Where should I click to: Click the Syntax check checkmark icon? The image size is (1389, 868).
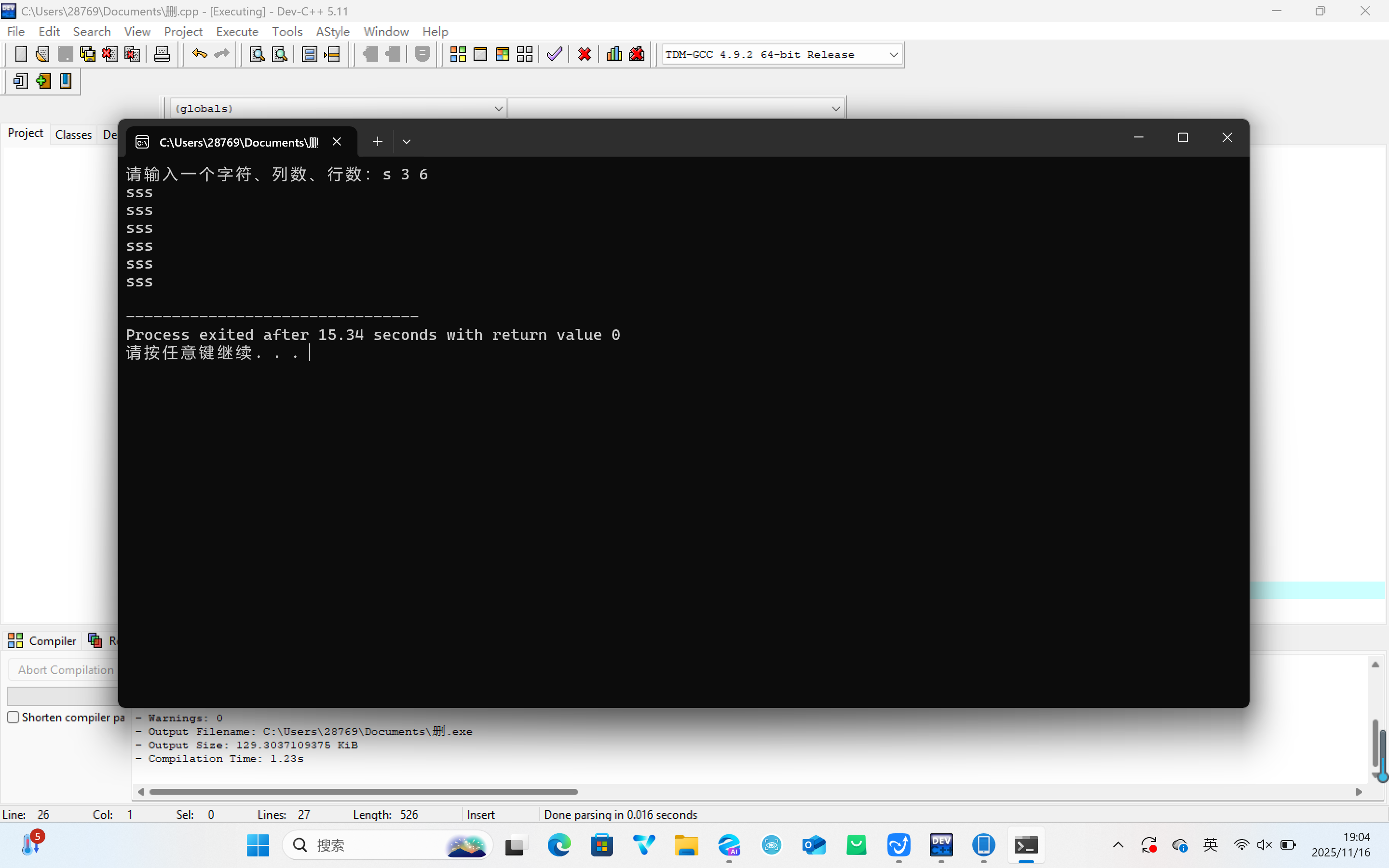(x=554, y=54)
